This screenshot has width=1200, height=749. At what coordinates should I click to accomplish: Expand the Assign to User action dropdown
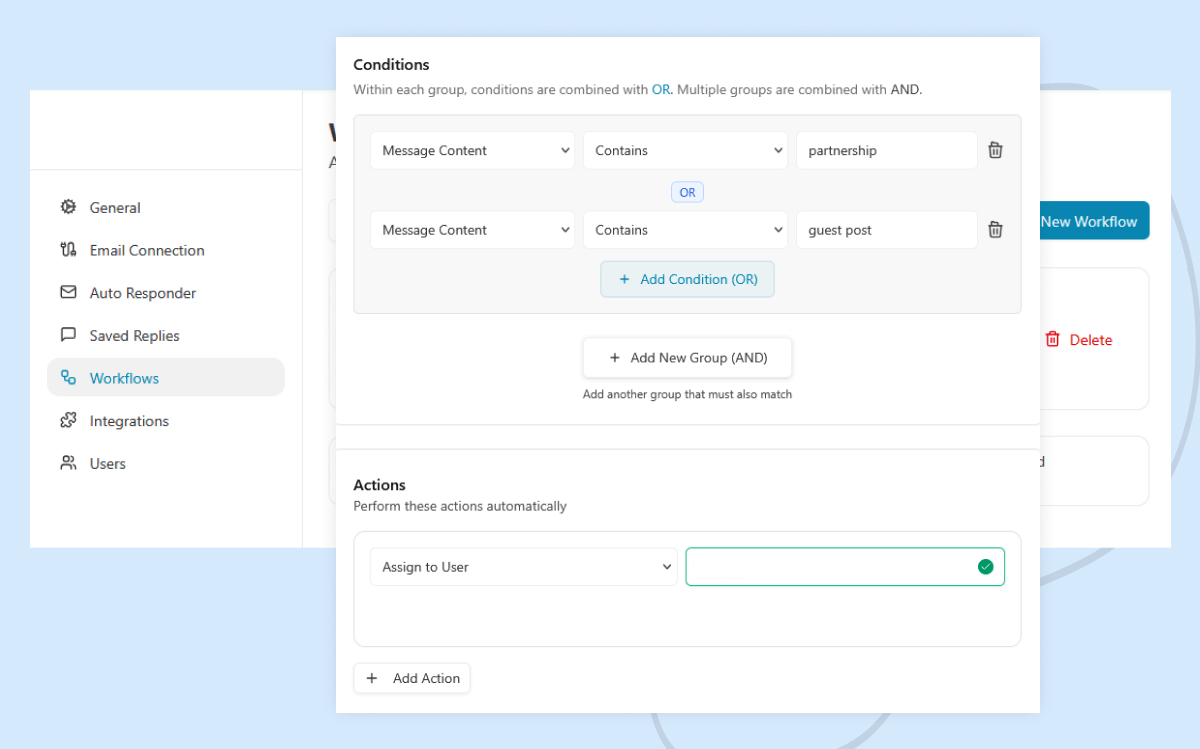point(523,567)
